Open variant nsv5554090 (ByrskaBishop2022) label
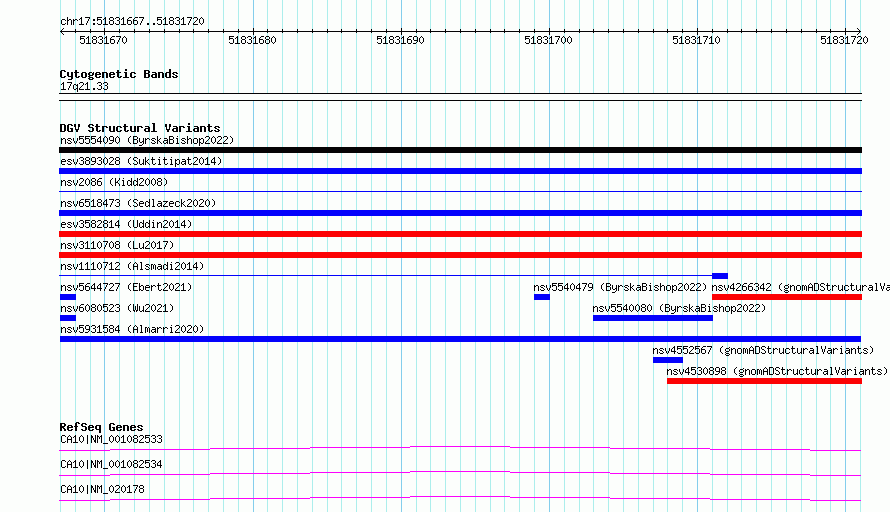Image resolution: width=890 pixels, height=512 pixels. point(147,140)
